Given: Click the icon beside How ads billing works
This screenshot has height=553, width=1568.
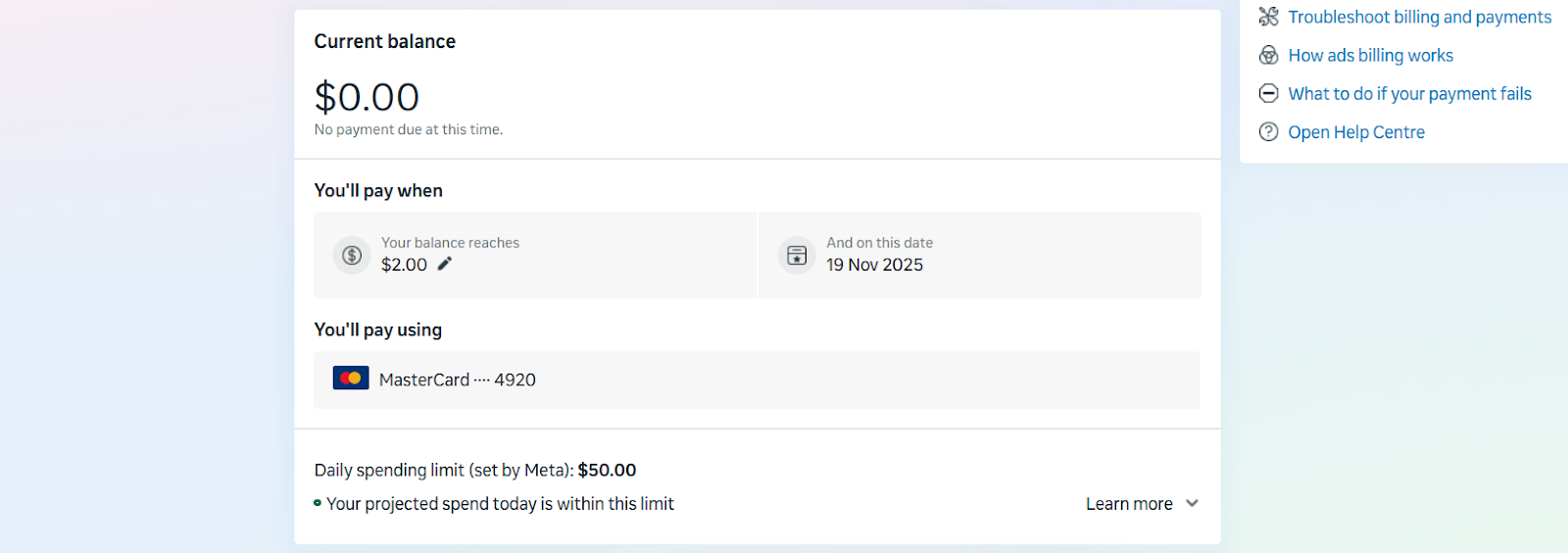Looking at the screenshot, I should click(1268, 55).
